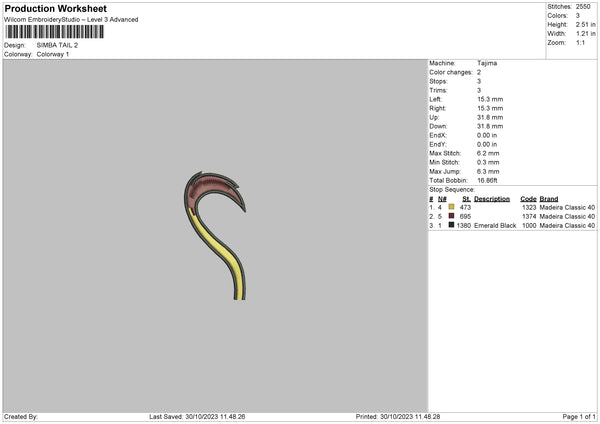The width and height of the screenshot is (600, 424).
Task: Click the Max Stitch value '6.2 mm'
Action: 488,153
